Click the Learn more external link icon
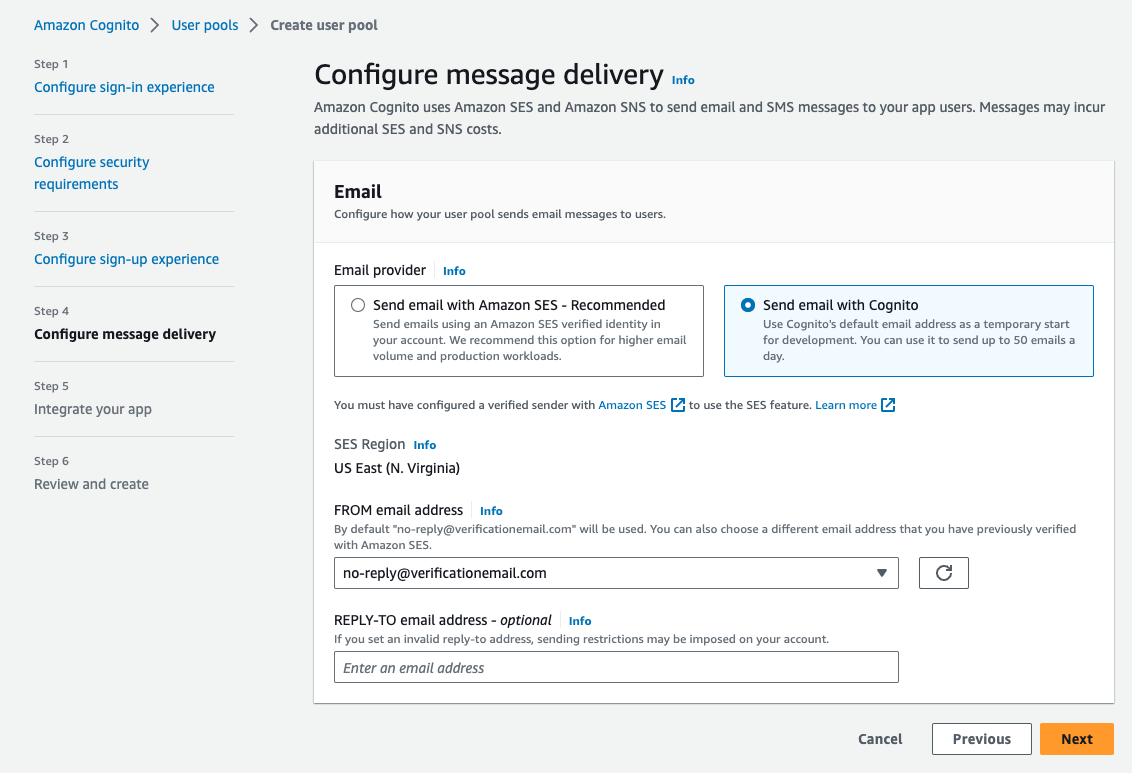 888,405
